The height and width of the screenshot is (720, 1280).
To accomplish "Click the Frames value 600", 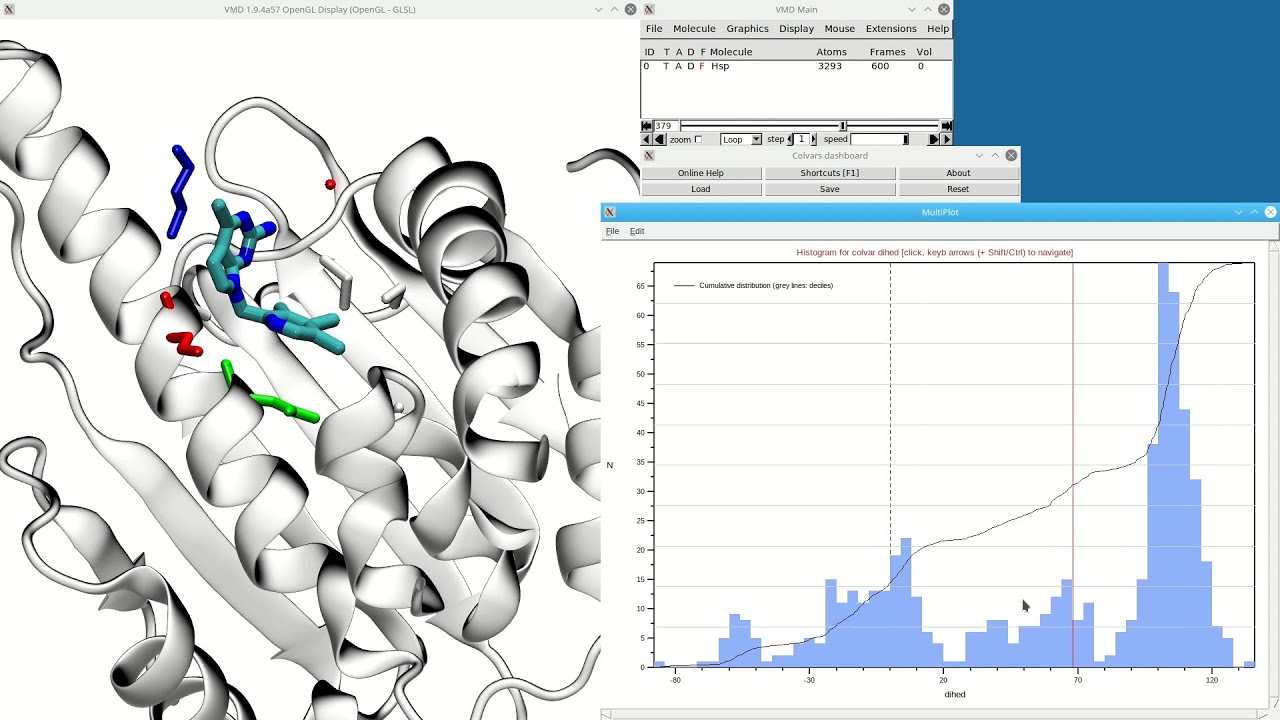I will pyautogui.click(x=880, y=66).
